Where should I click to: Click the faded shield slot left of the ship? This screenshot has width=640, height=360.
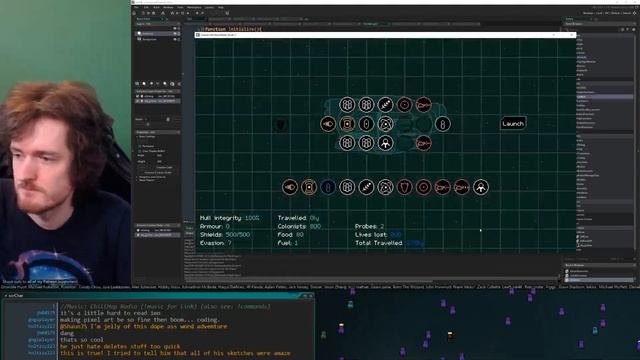tap(281, 124)
